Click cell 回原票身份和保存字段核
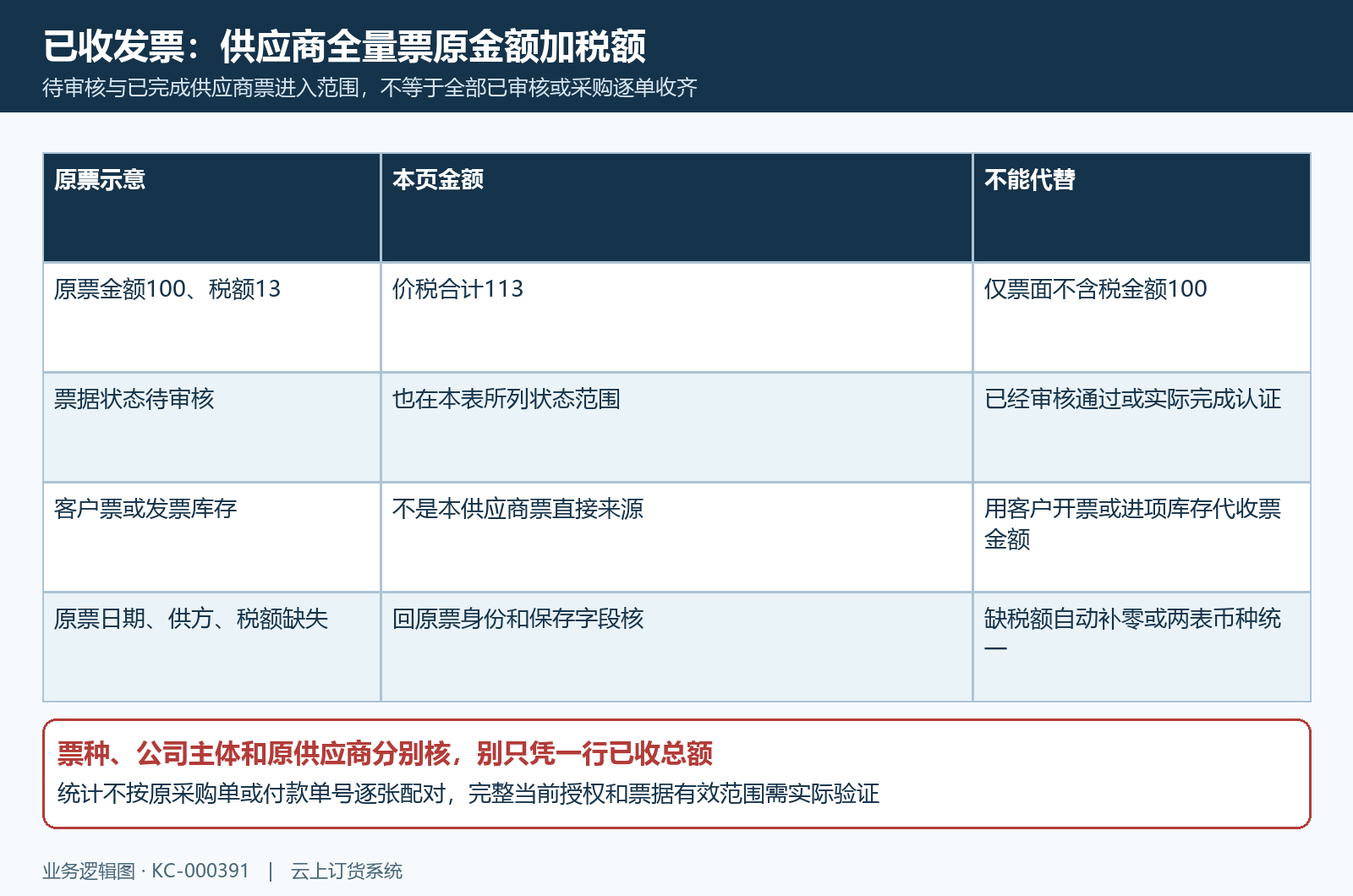The width and height of the screenshot is (1353, 896). [676, 647]
